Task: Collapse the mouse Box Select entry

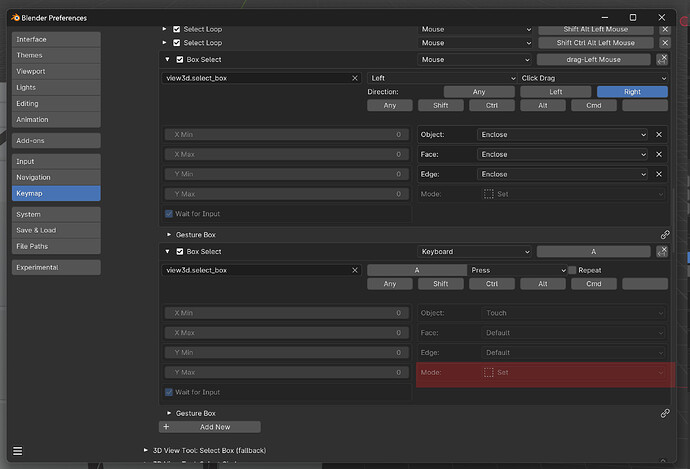Action: pyautogui.click(x=167, y=59)
